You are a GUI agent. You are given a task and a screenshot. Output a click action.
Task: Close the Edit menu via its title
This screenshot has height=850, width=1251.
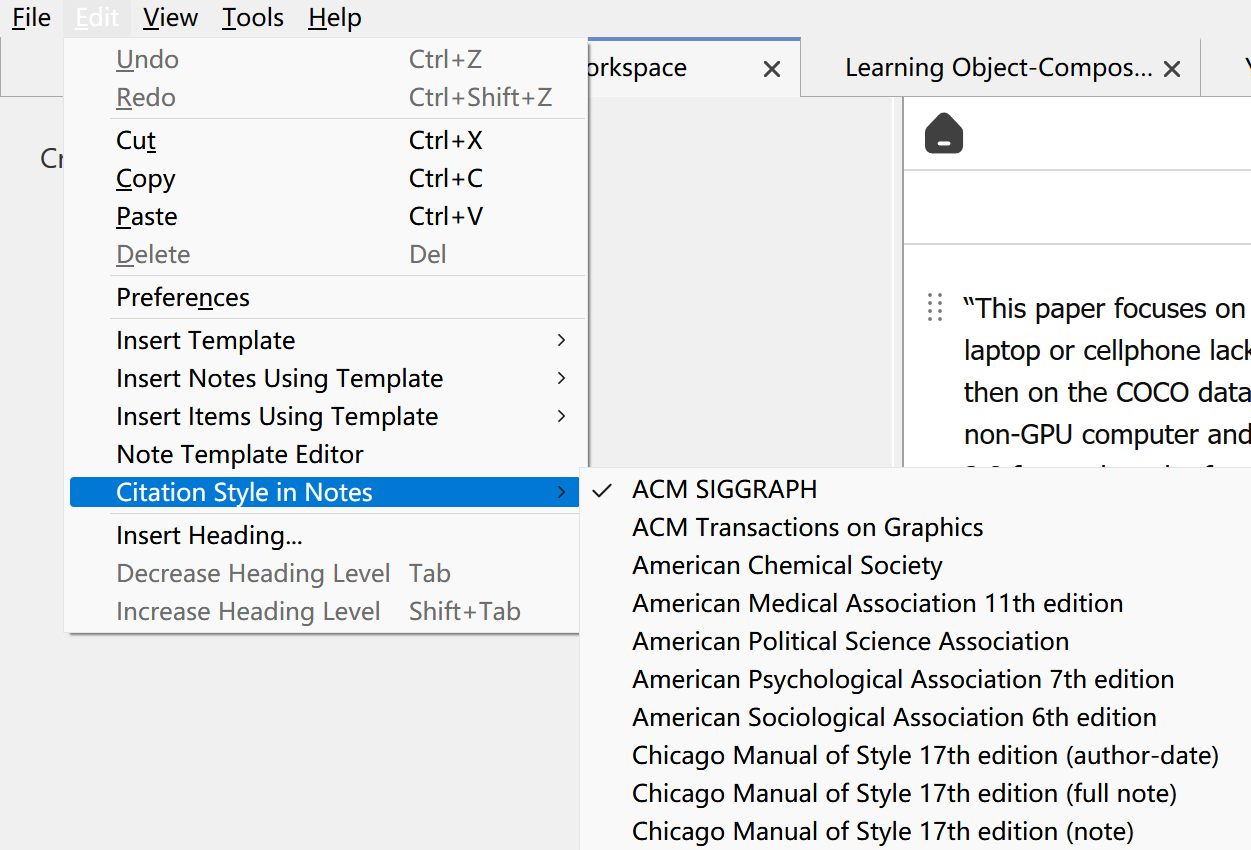[97, 17]
